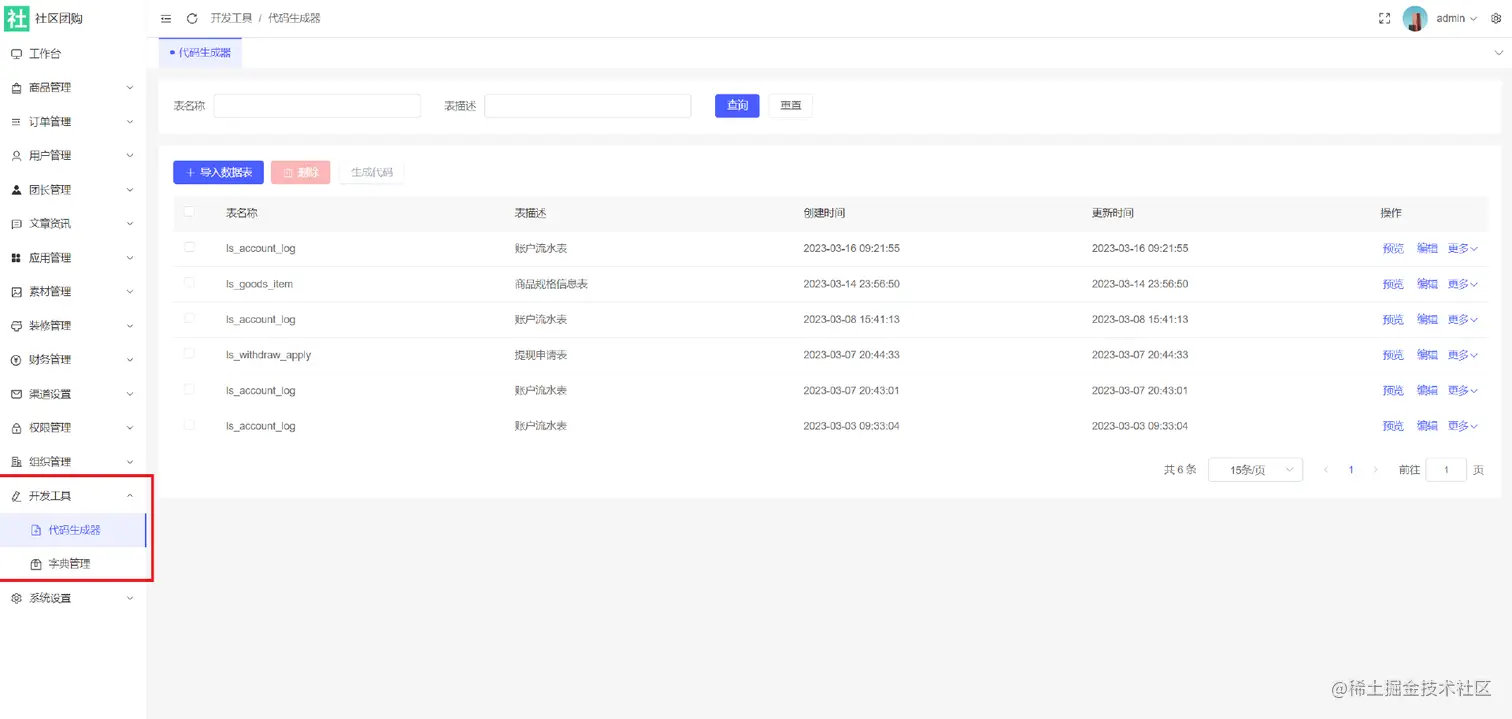This screenshot has height=719, width=1512.
Task: Open 更多 dropdown for ls_withdraw_apply row
Action: (1463, 355)
